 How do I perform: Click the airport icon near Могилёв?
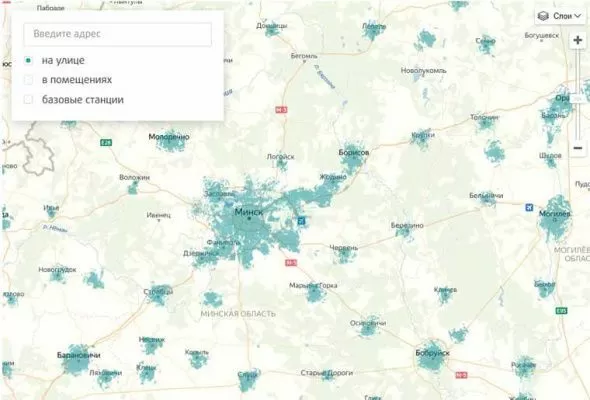pos(529,207)
